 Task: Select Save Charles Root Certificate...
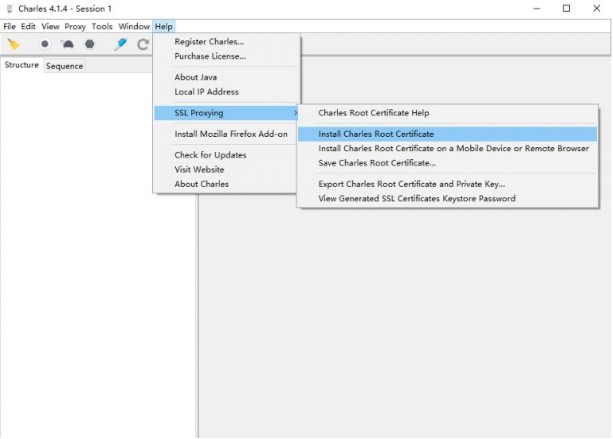coord(447,163)
